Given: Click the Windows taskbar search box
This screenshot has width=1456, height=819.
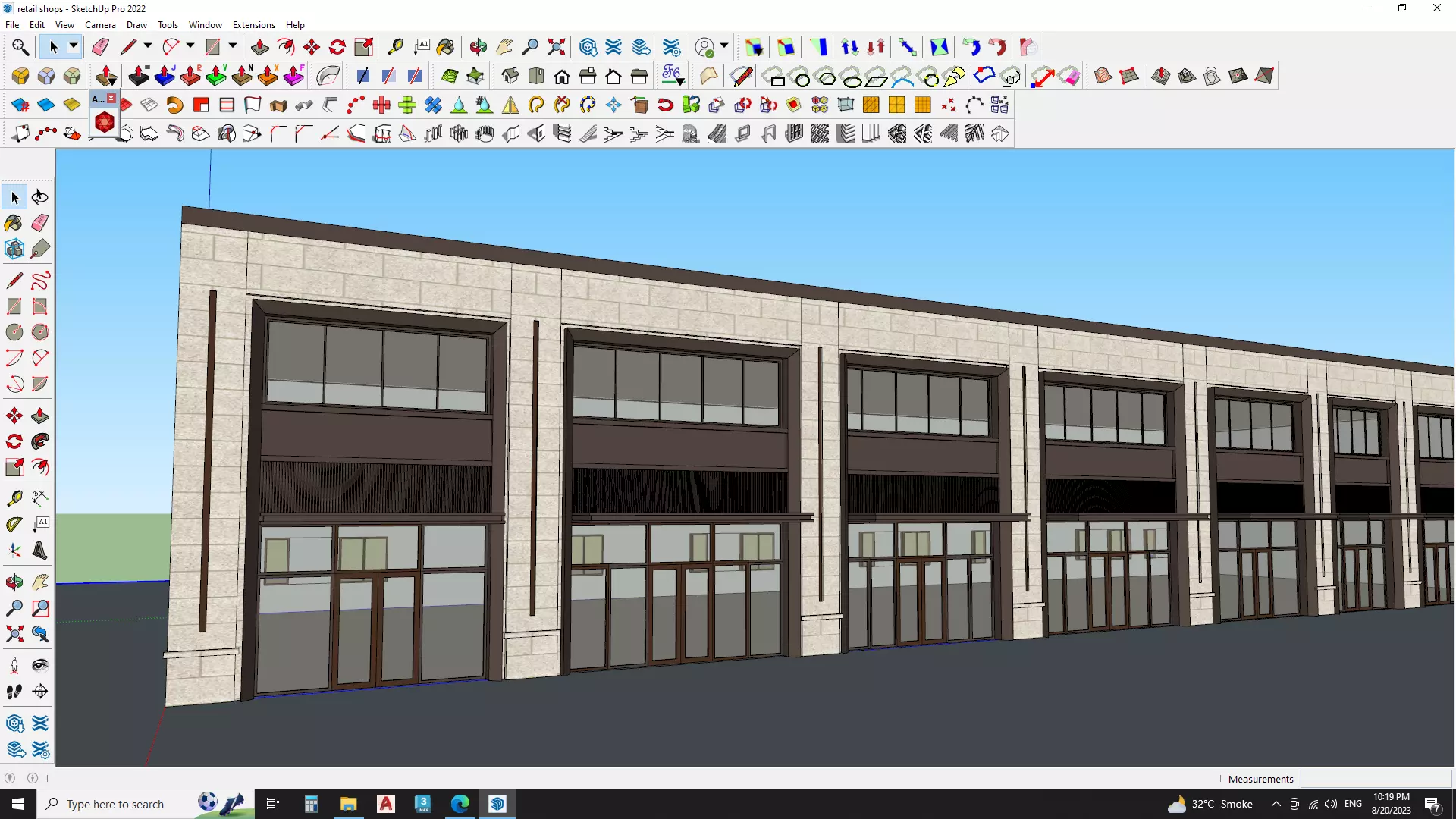Looking at the screenshot, I should click(115, 804).
